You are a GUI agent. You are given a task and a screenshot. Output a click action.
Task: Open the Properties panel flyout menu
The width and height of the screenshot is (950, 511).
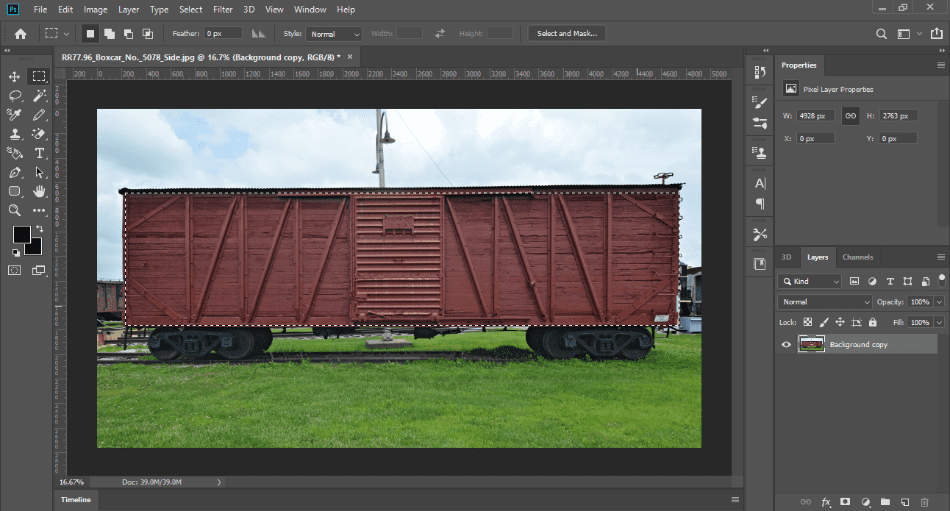click(x=940, y=65)
